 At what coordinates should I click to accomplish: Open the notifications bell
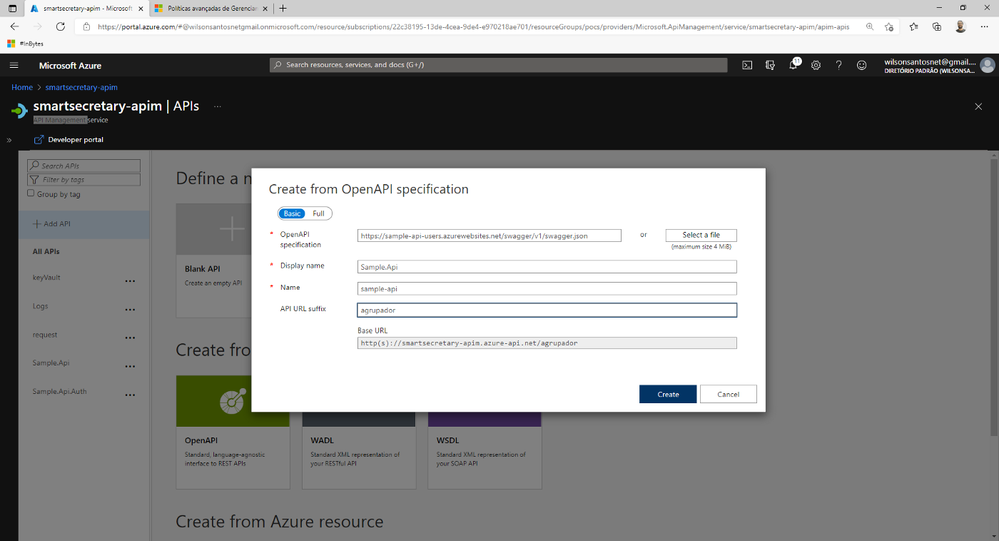point(793,64)
